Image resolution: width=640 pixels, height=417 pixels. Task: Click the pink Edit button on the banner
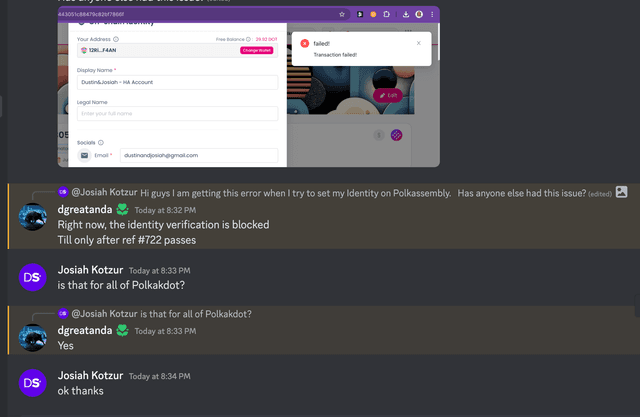click(x=388, y=95)
